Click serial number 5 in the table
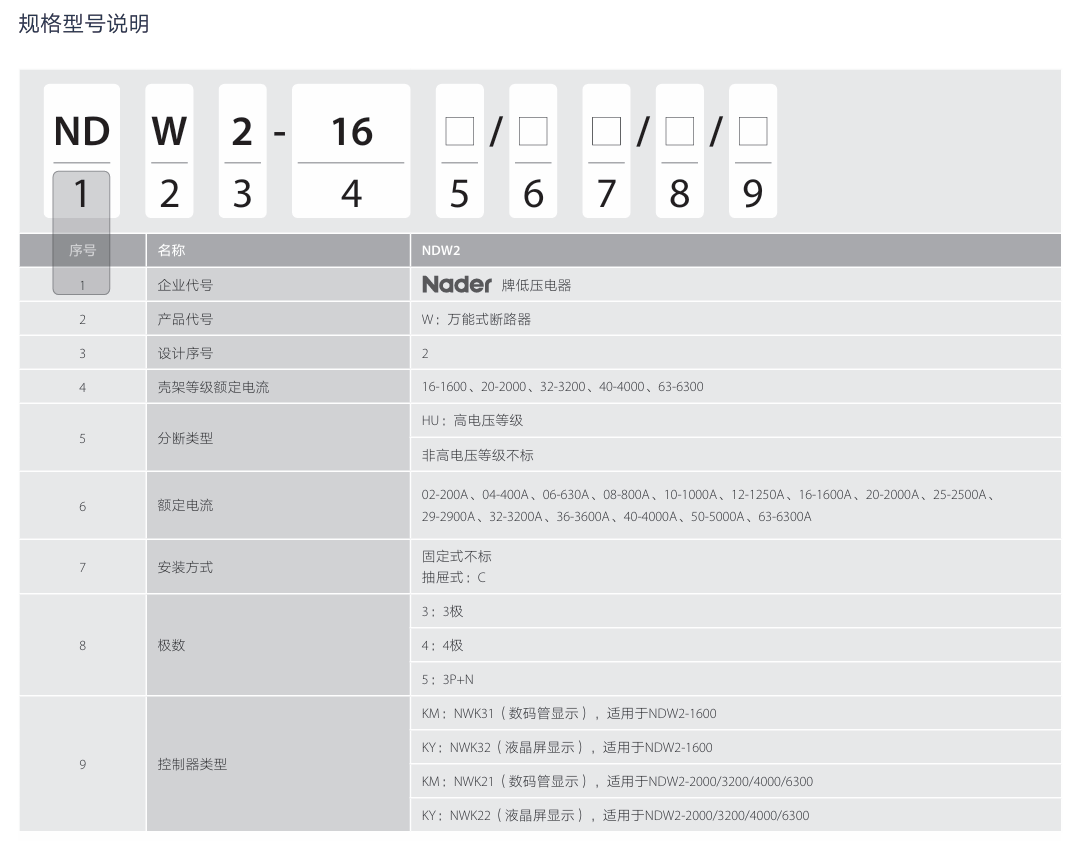This screenshot has height=841, width=1072. pyautogui.click(x=82, y=438)
